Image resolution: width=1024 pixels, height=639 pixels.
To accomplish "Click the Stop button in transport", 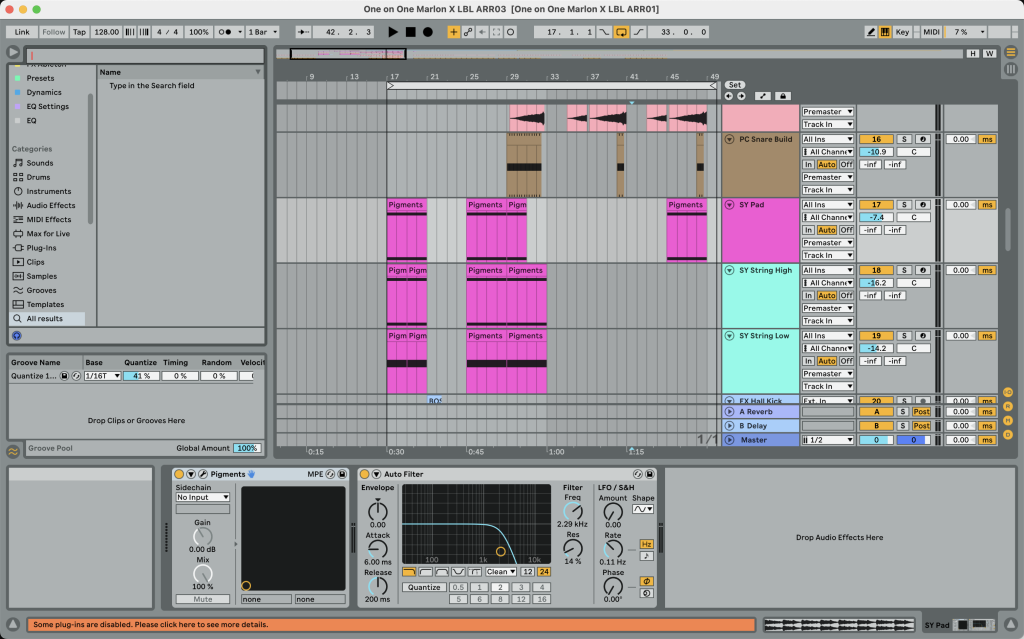I will [410, 32].
